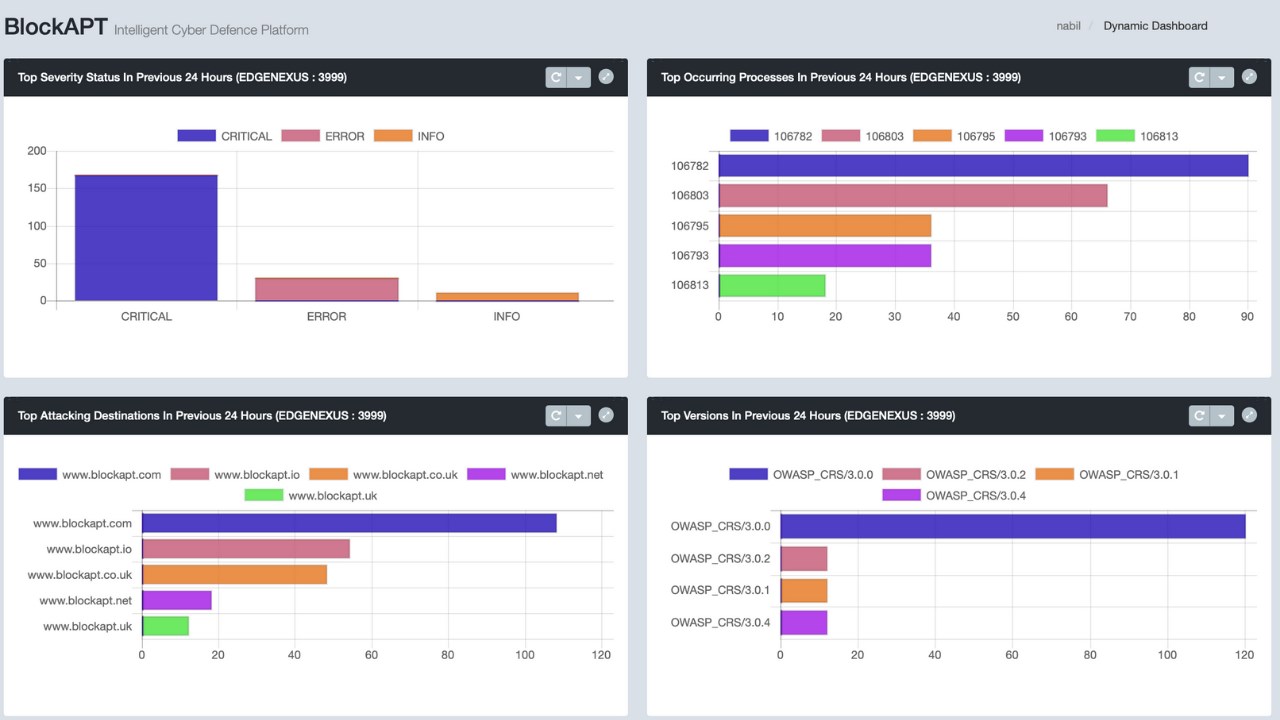
Task: Toggle the 106795 legend entry in the processes chart
Action: pos(954,136)
